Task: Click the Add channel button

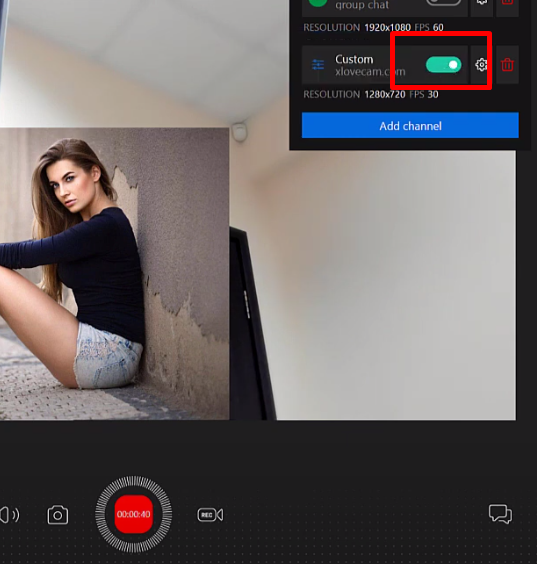Action: tap(410, 126)
